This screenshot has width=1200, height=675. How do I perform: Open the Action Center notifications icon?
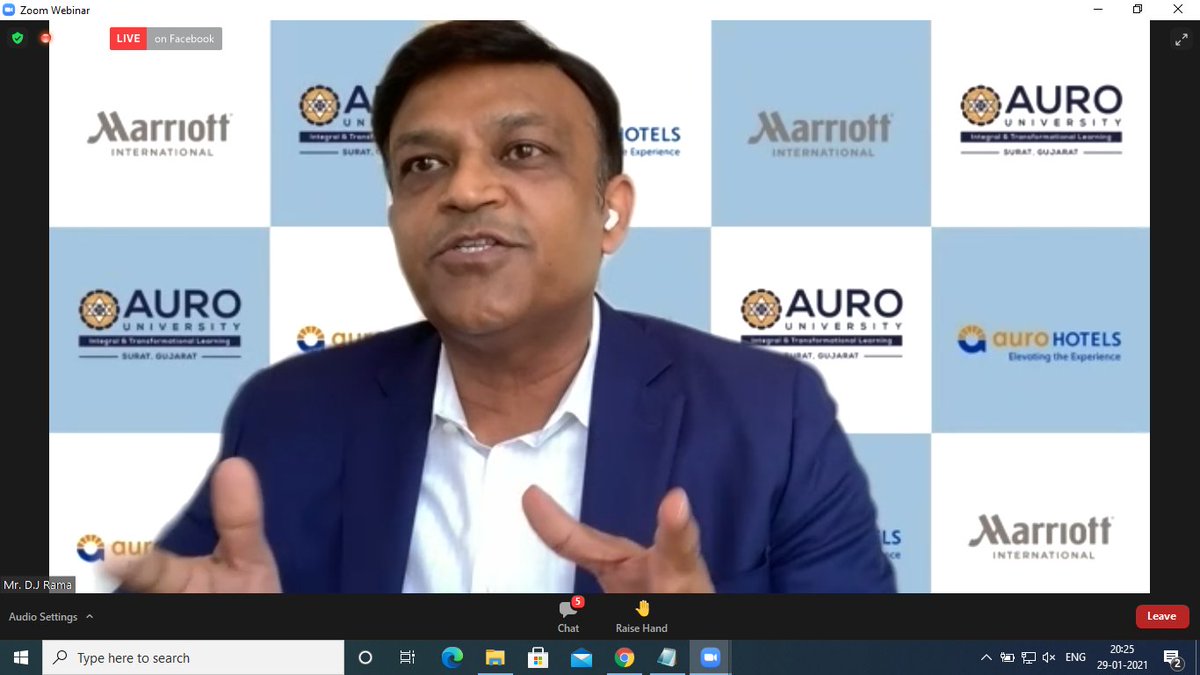1174,657
